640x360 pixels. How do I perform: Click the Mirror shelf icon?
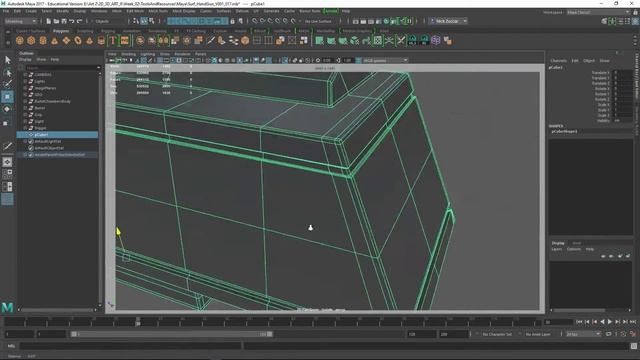(163, 40)
